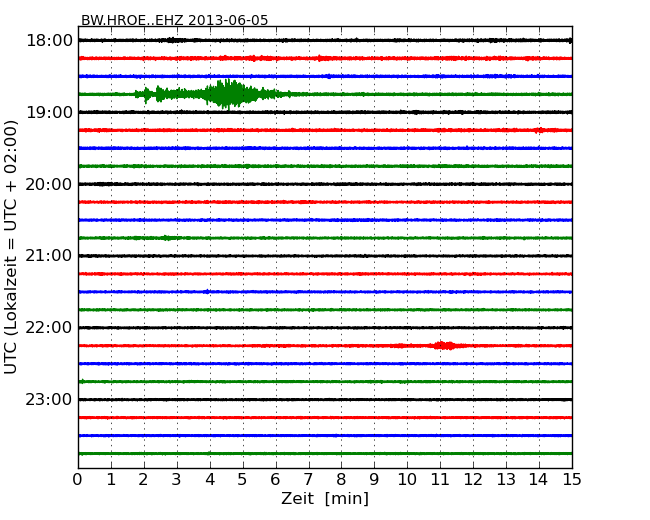Click the UTC Lokalzeit y-axis label
This screenshot has width=650, height=520.
pos(11,247)
